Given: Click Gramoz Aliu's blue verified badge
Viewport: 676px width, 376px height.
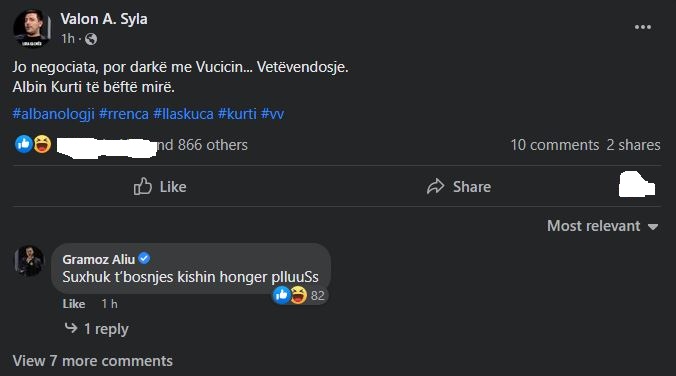Looking at the screenshot, I should point(144,258).
